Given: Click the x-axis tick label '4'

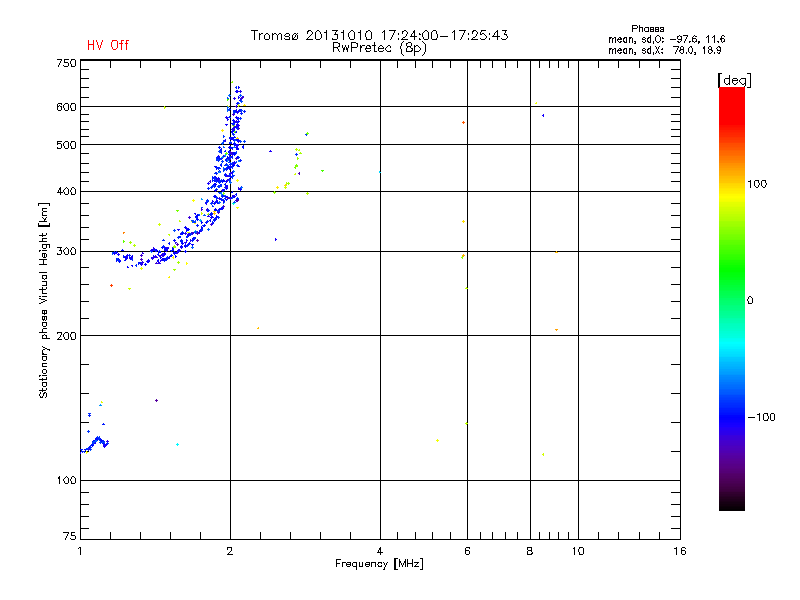Looking at the screenshot, I should click(x=380, y=551).
